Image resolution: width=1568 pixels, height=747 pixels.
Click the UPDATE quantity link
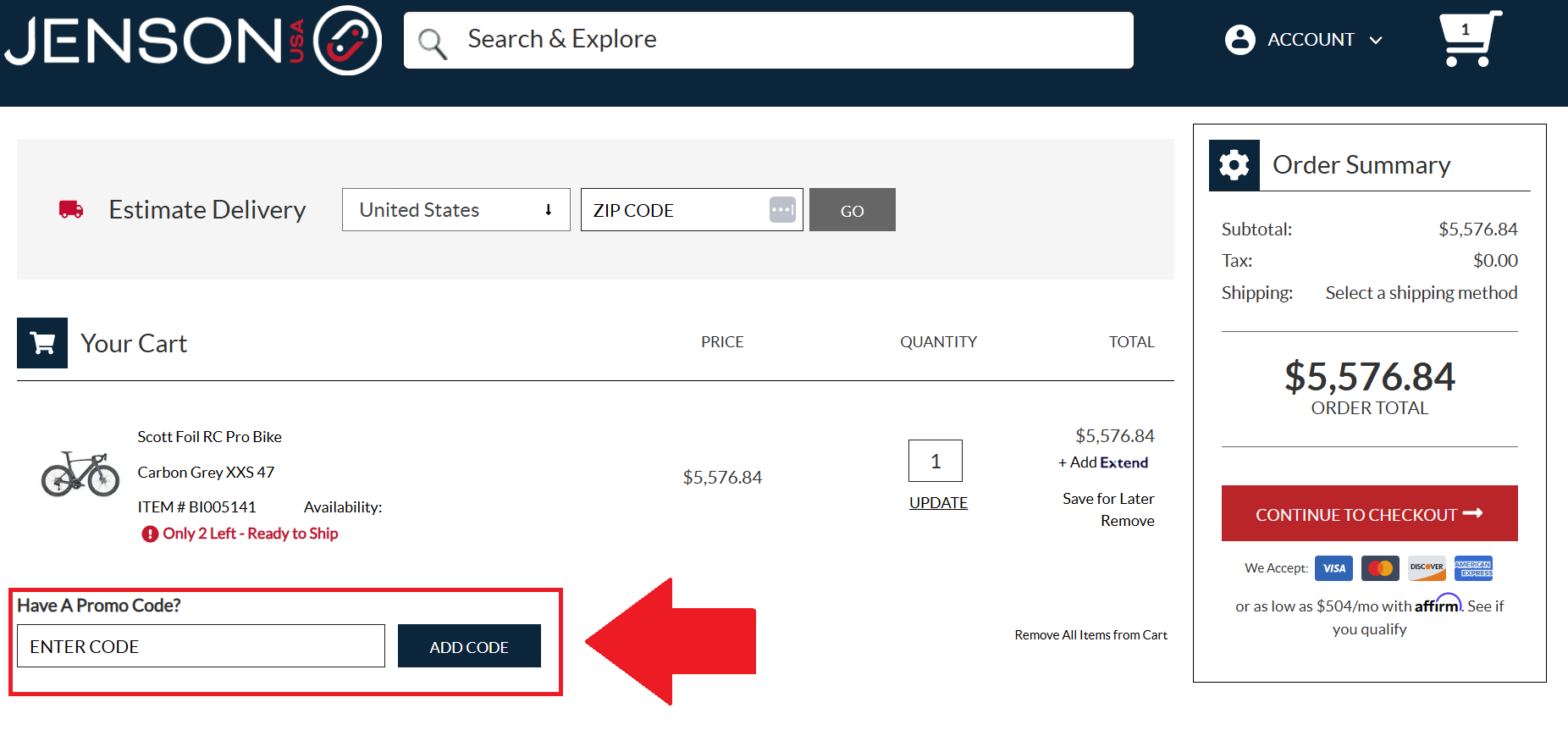[x=938, y=502]
